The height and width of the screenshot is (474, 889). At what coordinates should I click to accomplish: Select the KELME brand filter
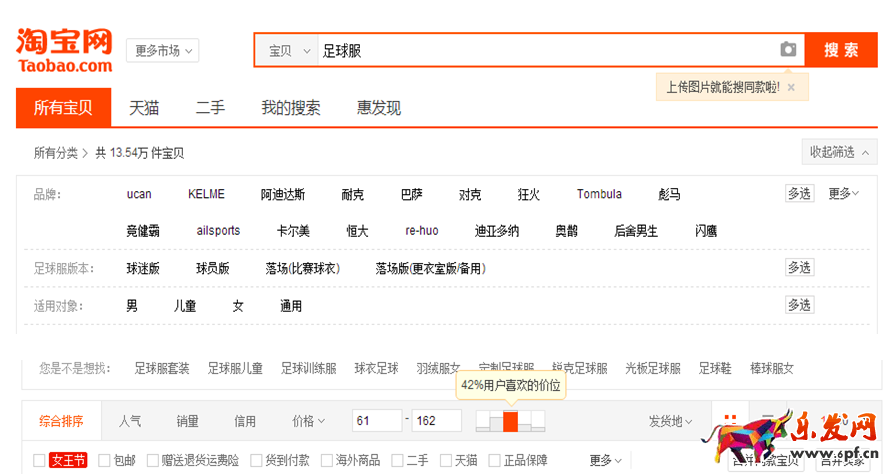coord(206,194)
